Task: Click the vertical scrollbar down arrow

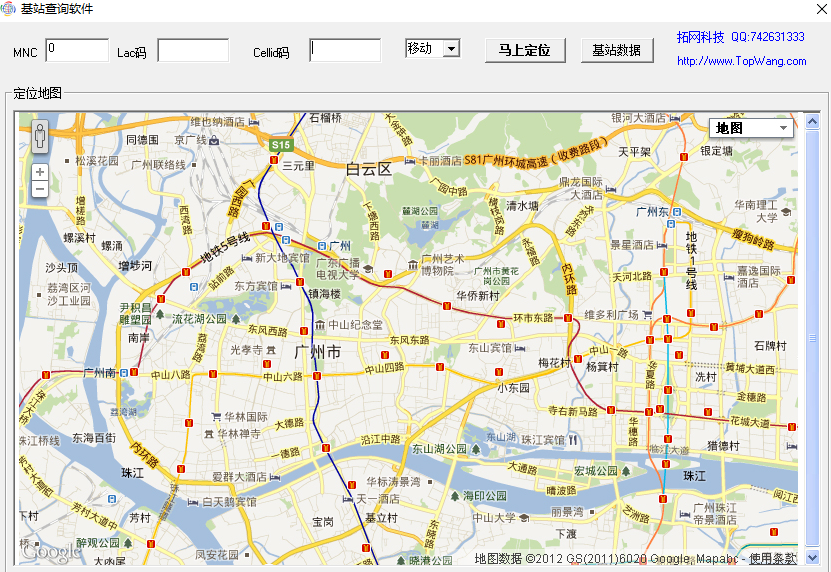Action: (812, 557)
